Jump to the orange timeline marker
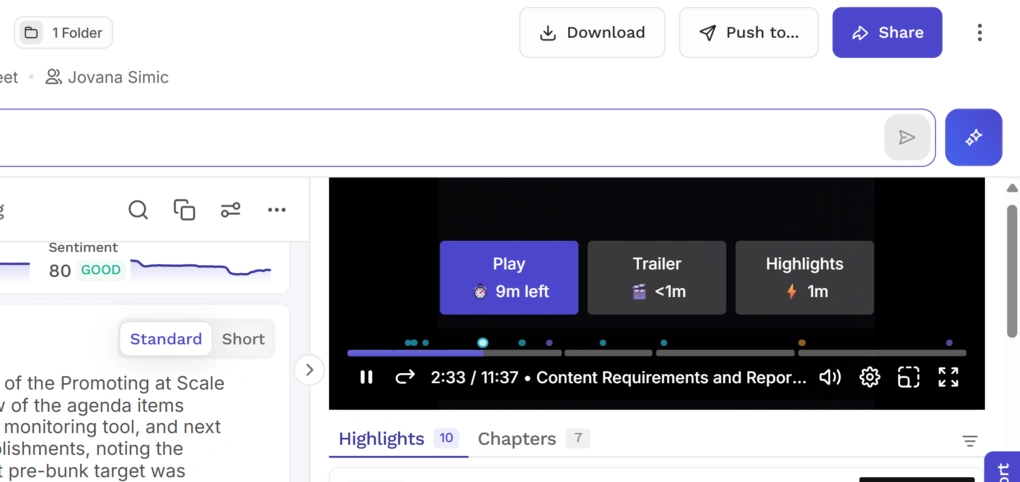This screenshot has width=1020, height=482. [802, 343]
